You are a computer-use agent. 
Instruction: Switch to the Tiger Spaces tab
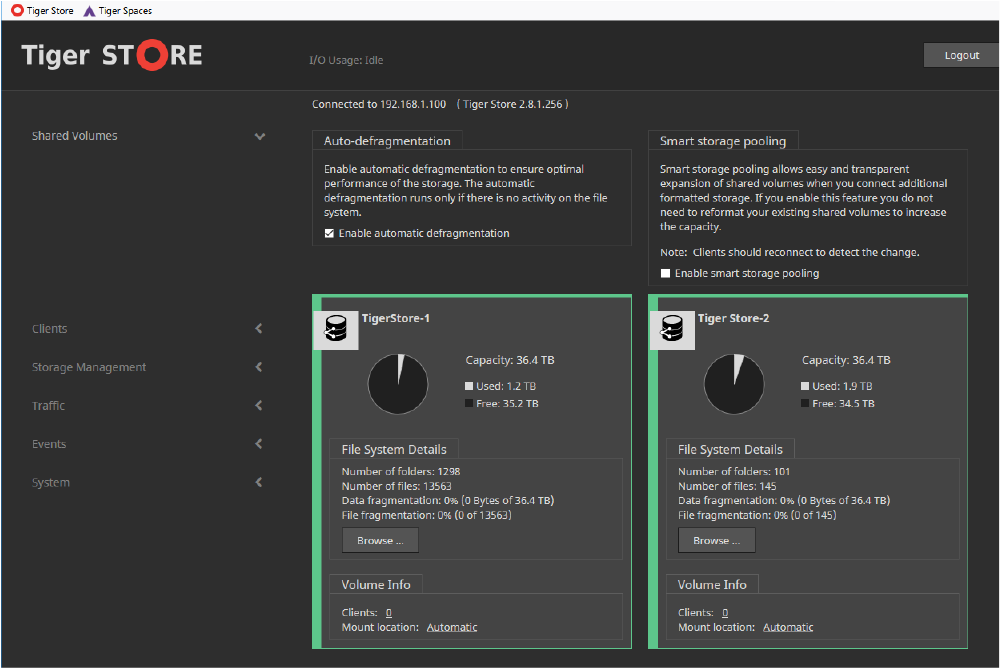click(118, 10)
